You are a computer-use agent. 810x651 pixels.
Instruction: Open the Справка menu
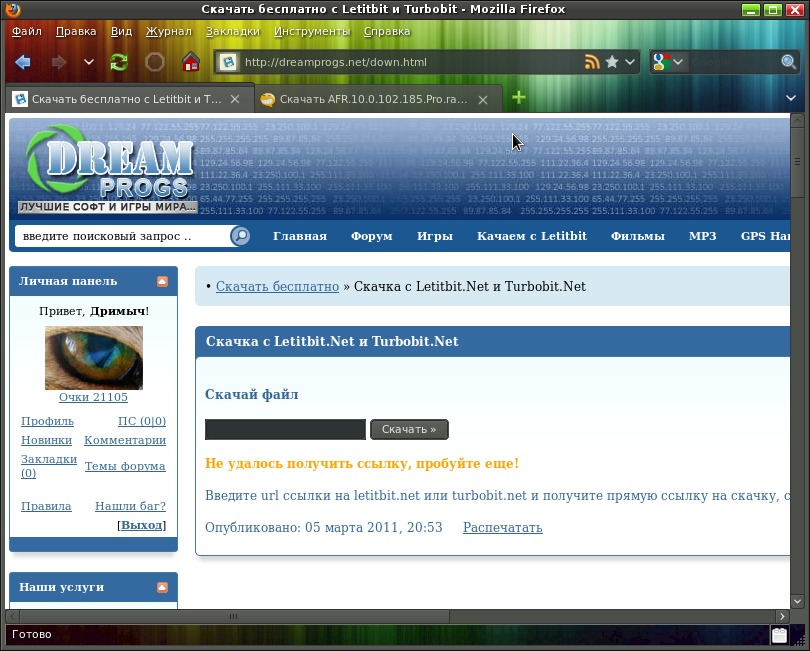tap(387, 32)
